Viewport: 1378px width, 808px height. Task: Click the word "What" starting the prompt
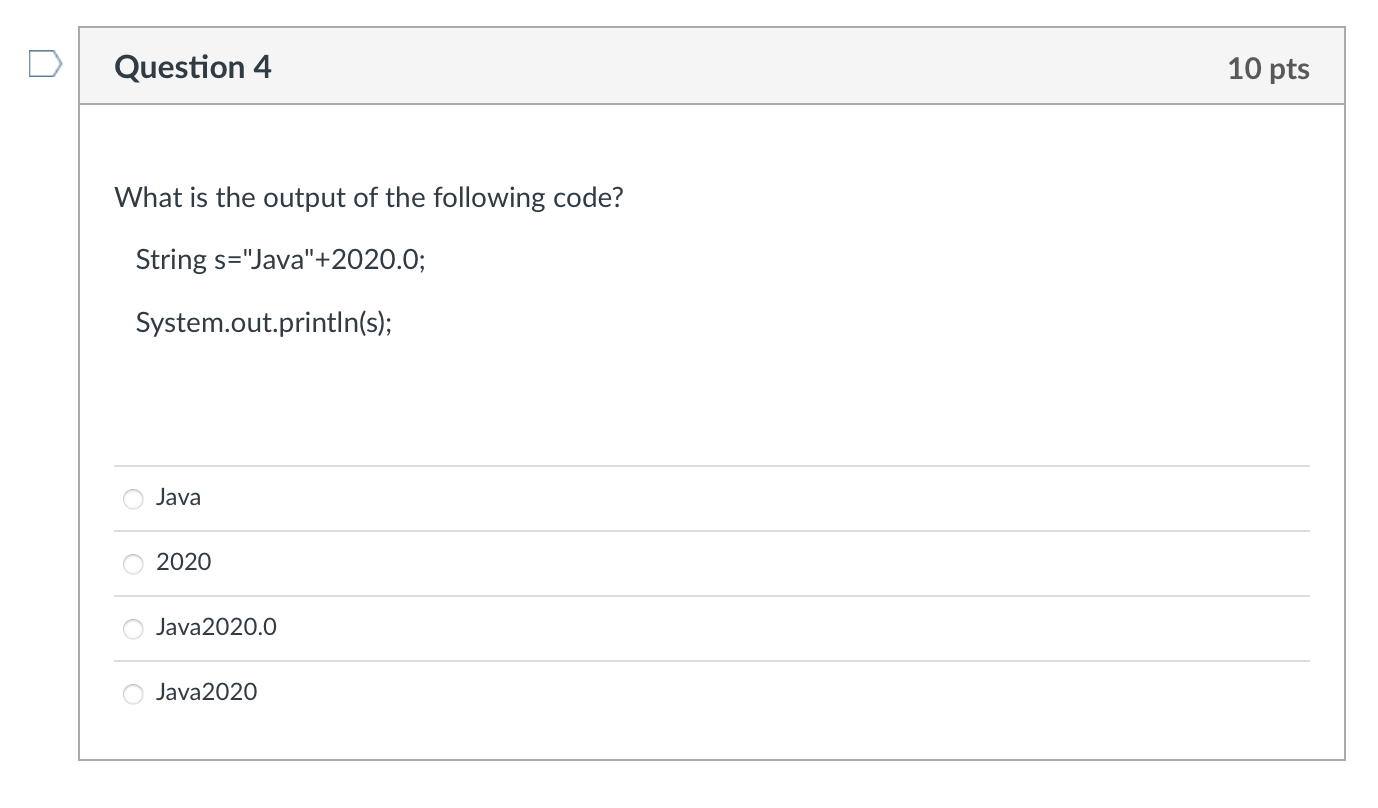point(146,197)
